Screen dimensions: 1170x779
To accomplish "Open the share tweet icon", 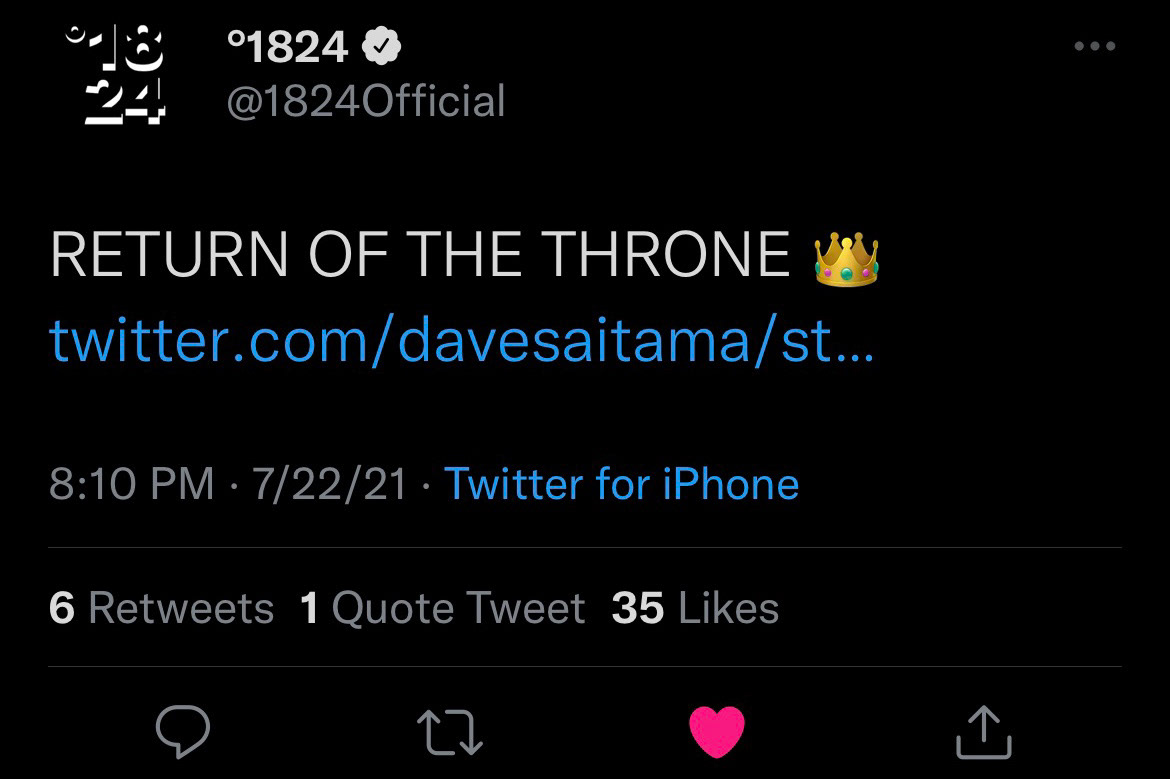I will coord(984,731).
